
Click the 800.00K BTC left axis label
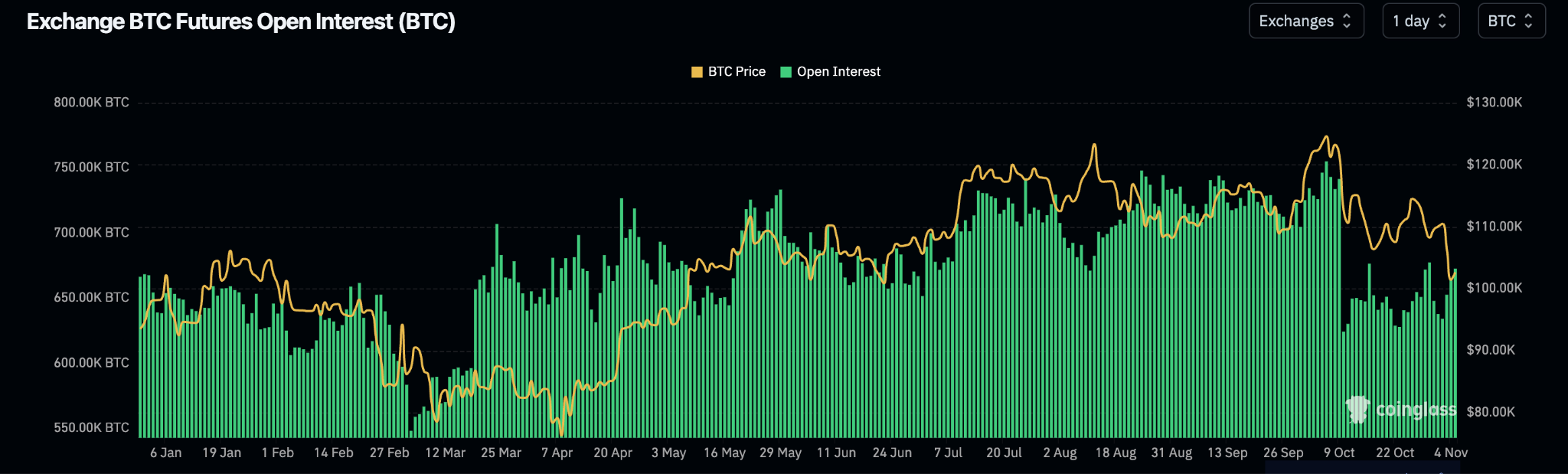pyautogui.click(x=91, y=103)
